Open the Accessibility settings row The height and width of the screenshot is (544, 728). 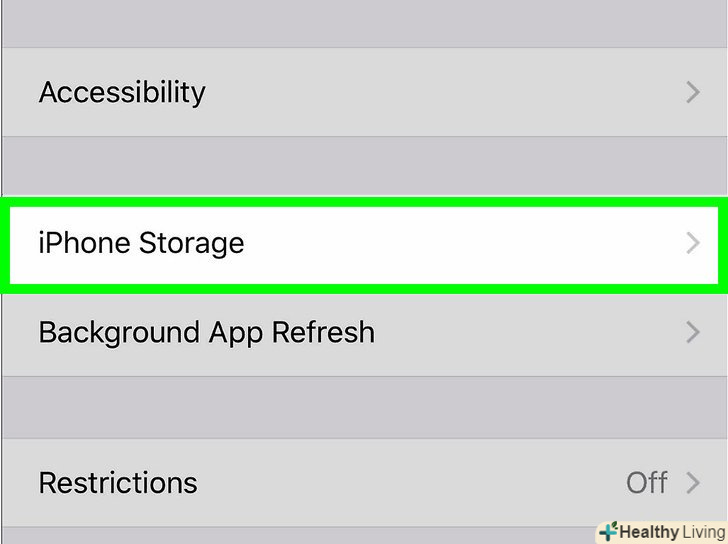click(x=122, y=92)
